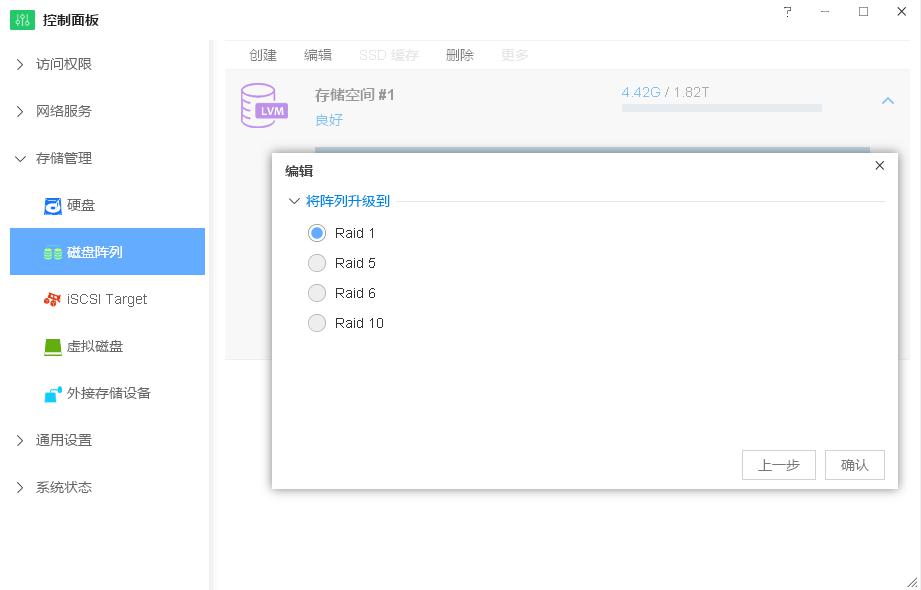Click the disk array icon
The width and height of the screenshot is (921, 590).
point(53,253)
